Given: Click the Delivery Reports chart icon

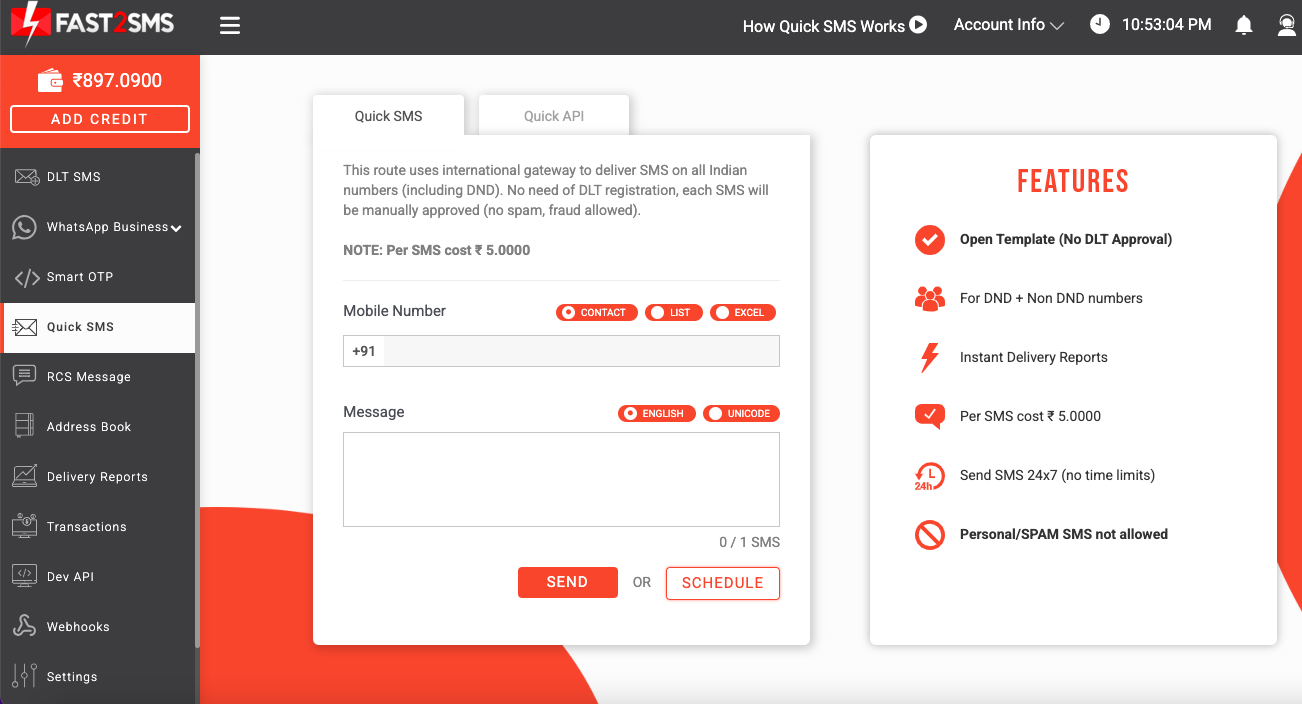Looking at the screenshot, I should (x=25, y=476).
